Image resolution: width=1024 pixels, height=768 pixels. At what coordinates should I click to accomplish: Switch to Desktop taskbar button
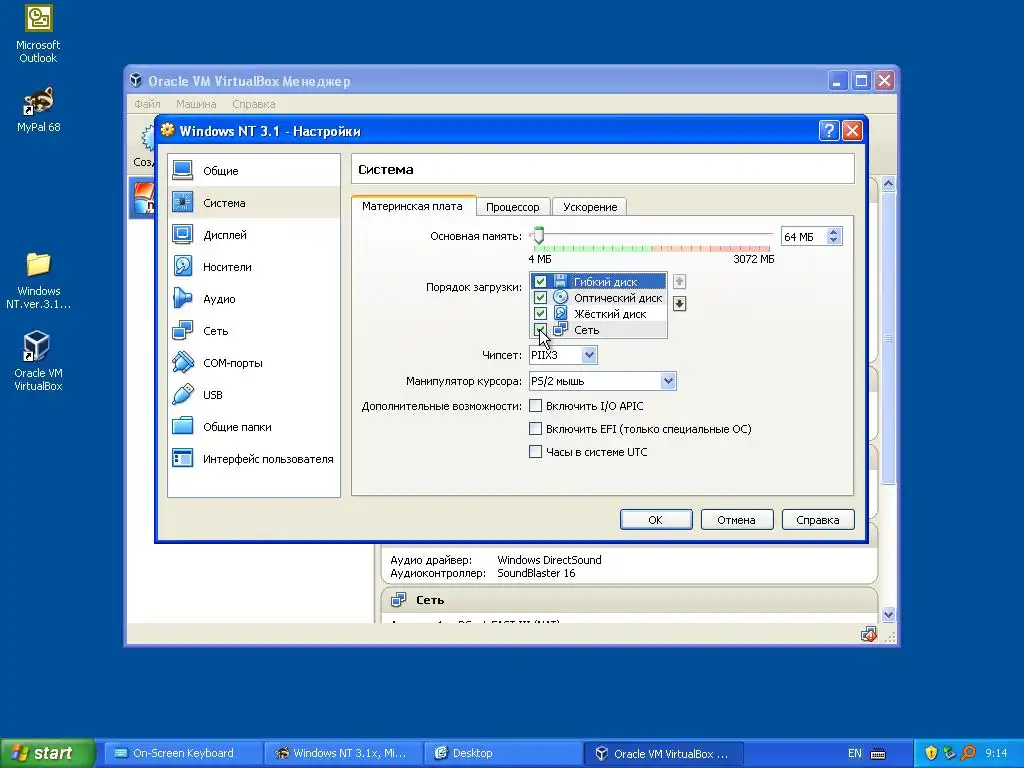tap(503, 753)
